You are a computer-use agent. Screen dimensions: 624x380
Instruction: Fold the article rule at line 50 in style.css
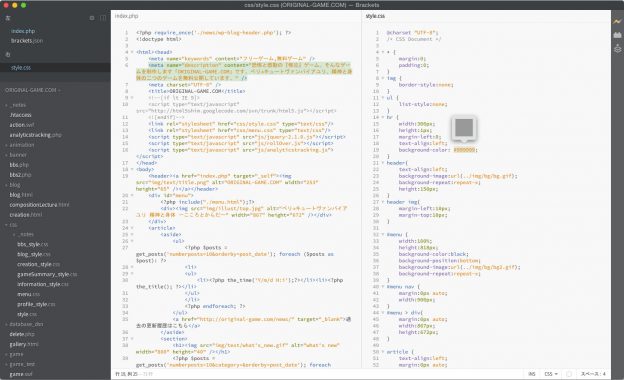click(x=383, y=352)
